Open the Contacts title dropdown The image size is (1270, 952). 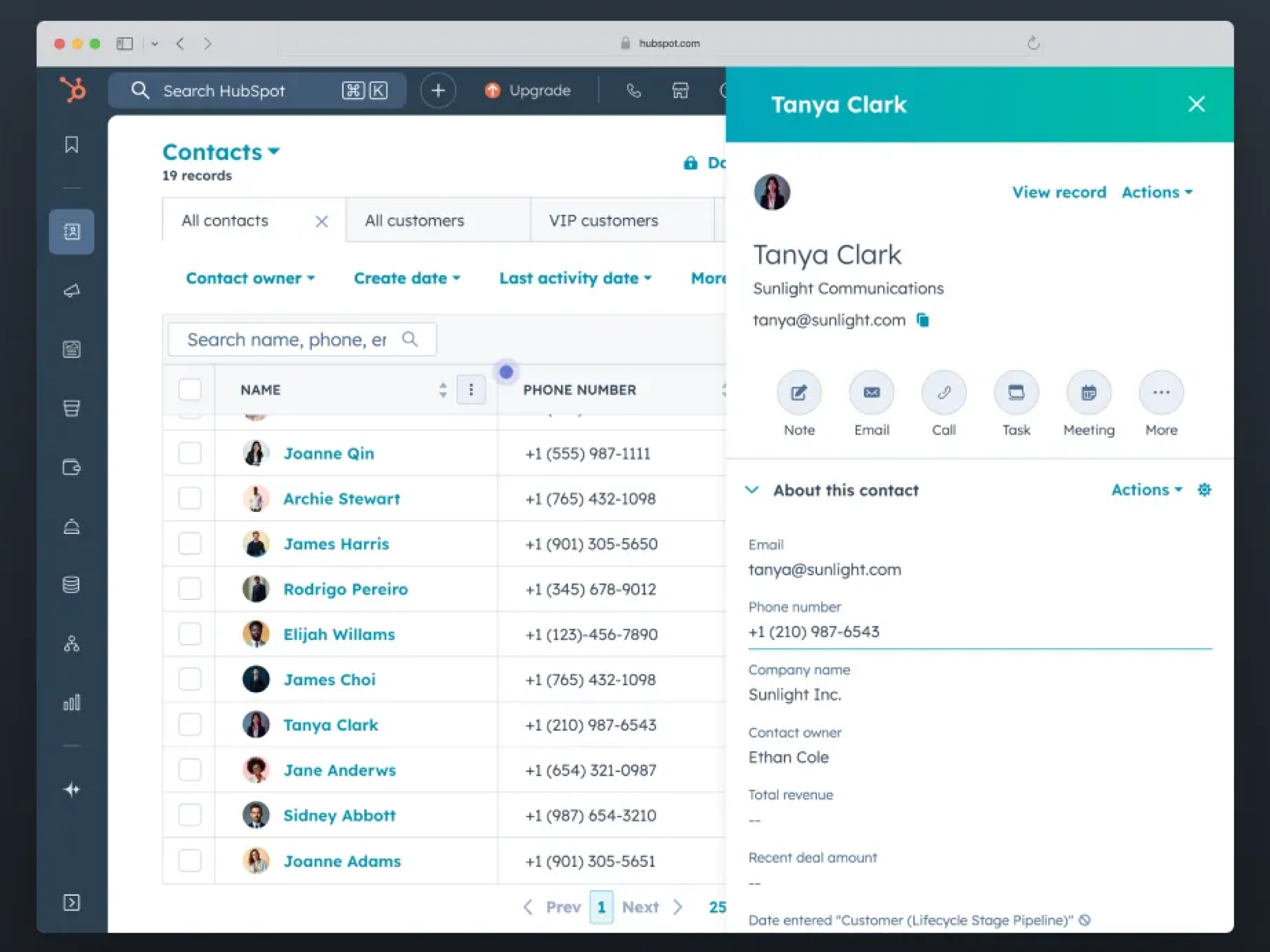221,152
